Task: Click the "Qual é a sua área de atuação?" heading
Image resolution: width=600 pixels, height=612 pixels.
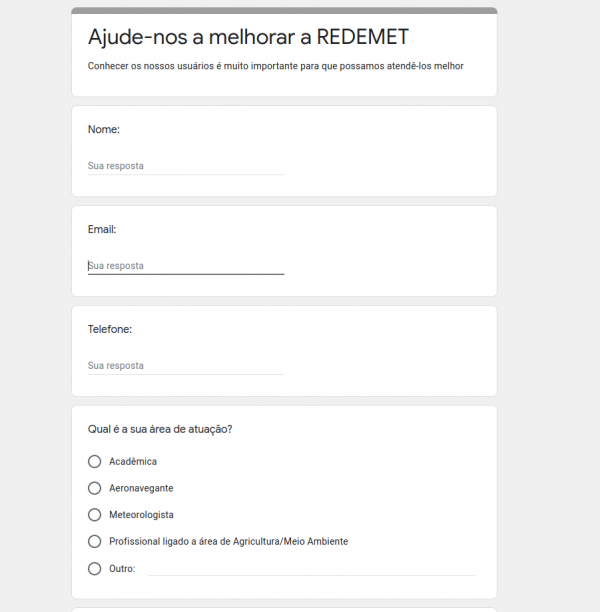Action: (160, 429)
